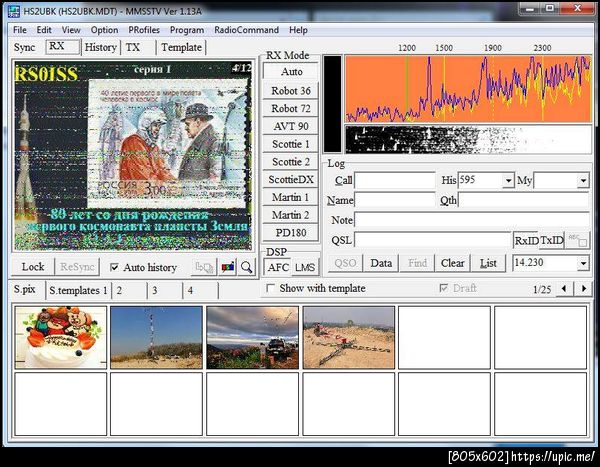Select Robot 36 RX mode
The image size is (600, 467).
291,91
